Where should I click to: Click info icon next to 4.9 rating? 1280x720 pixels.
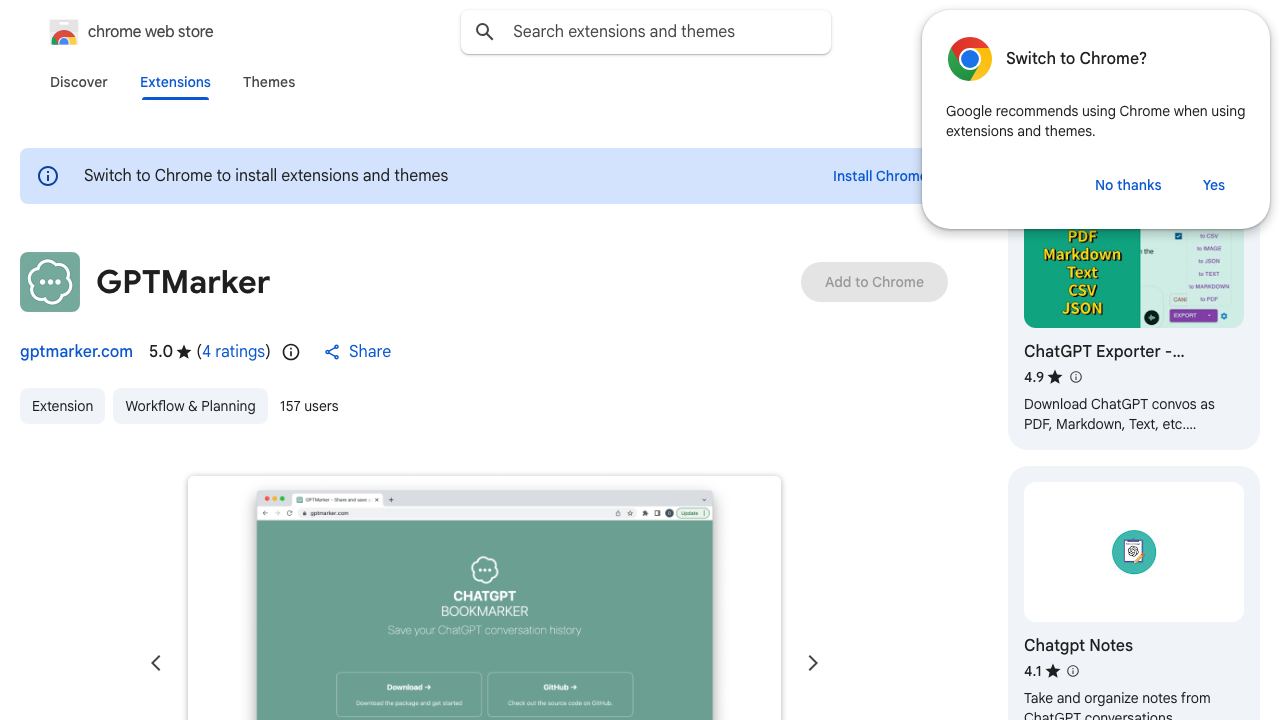[1076, 377]
